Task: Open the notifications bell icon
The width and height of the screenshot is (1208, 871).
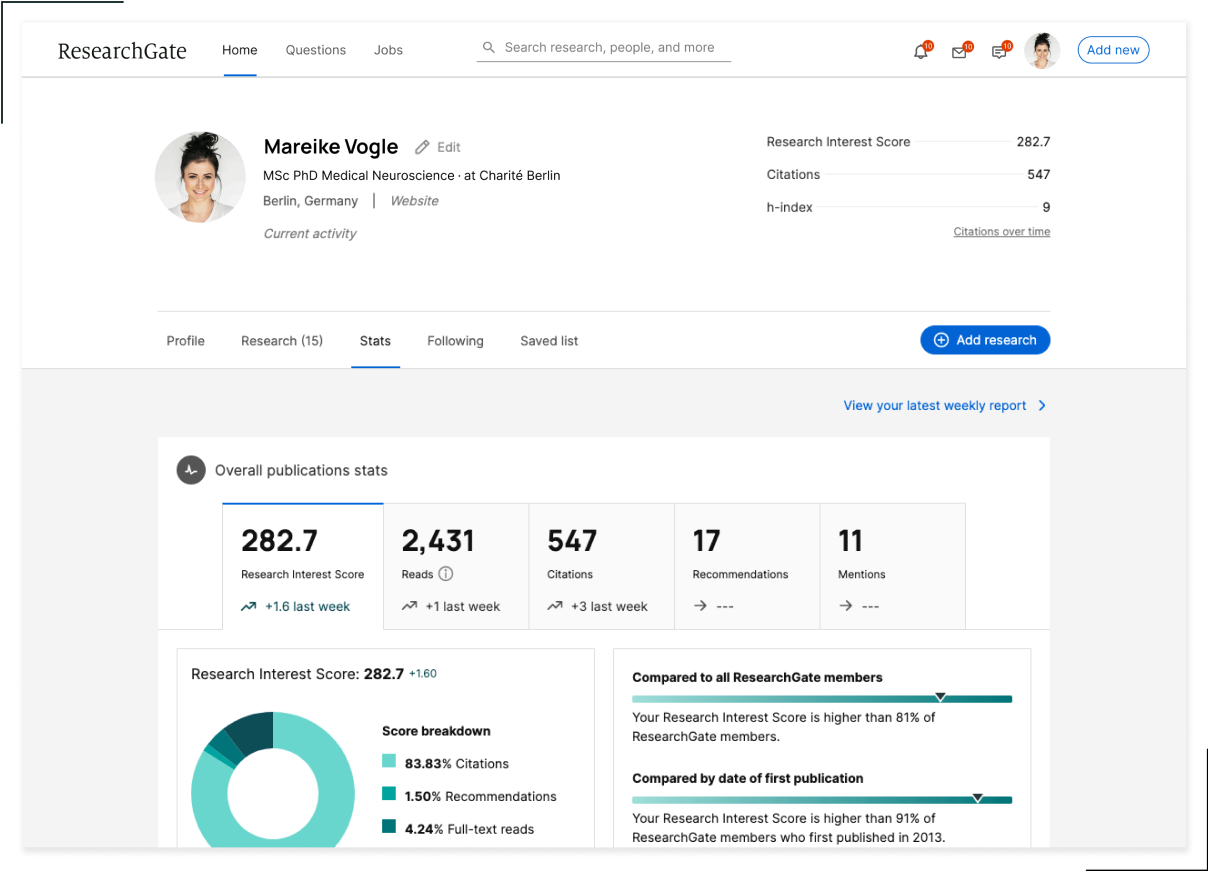Action: pyautogui.click(x=920, y=51)
